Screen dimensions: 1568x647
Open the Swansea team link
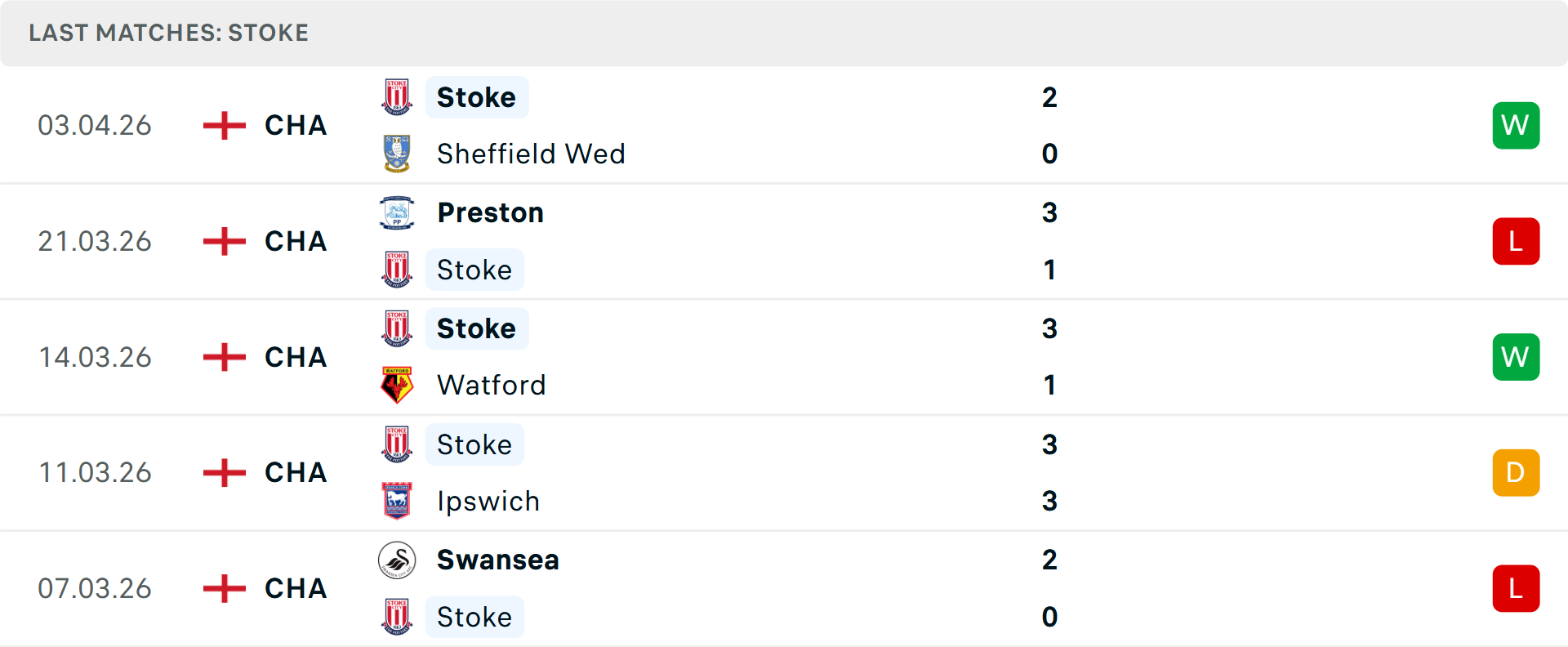pyautogui.click(x=497, y=560)
